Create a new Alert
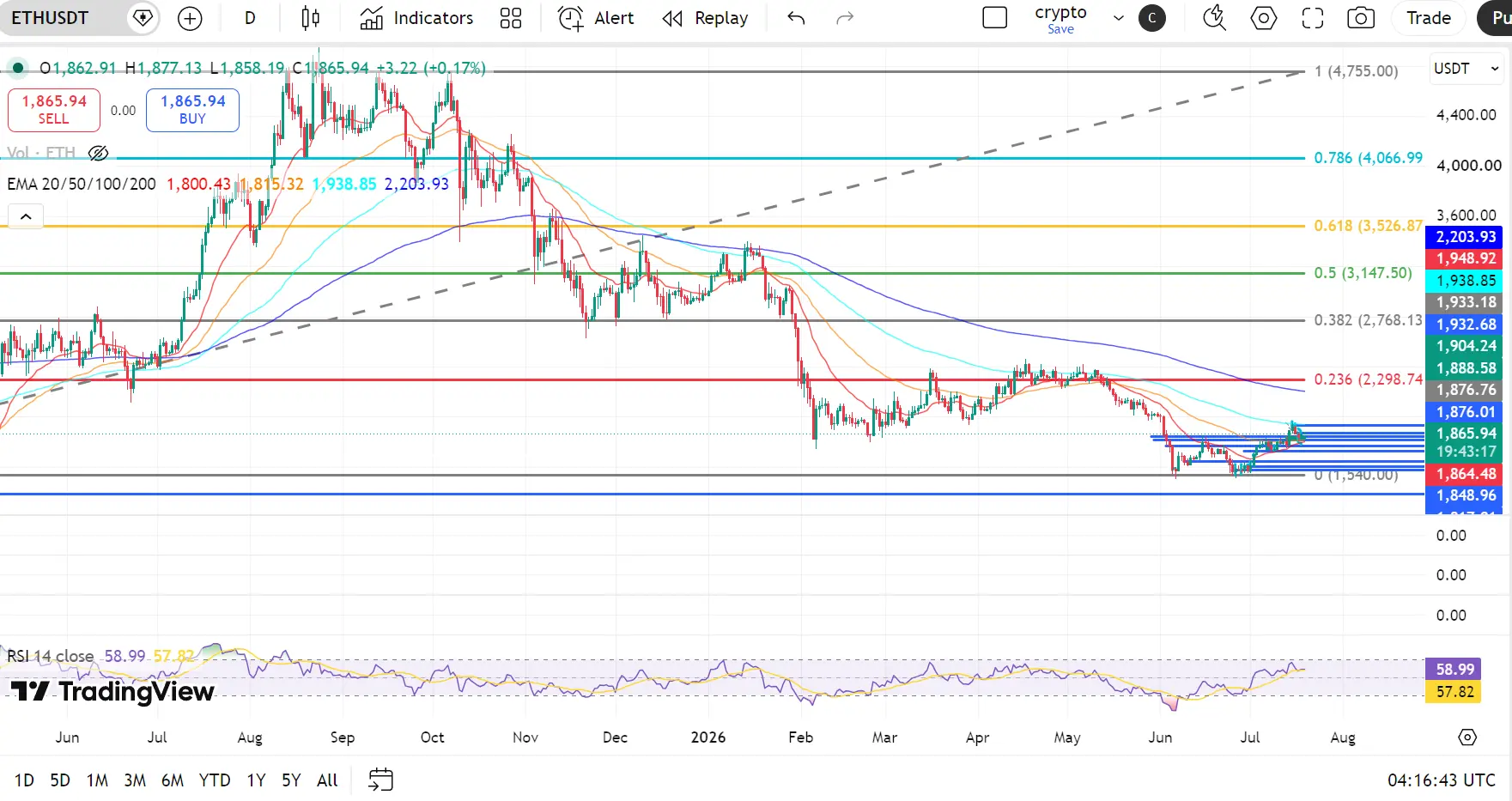The image size is (1512, 801). [x=596, y=18]
